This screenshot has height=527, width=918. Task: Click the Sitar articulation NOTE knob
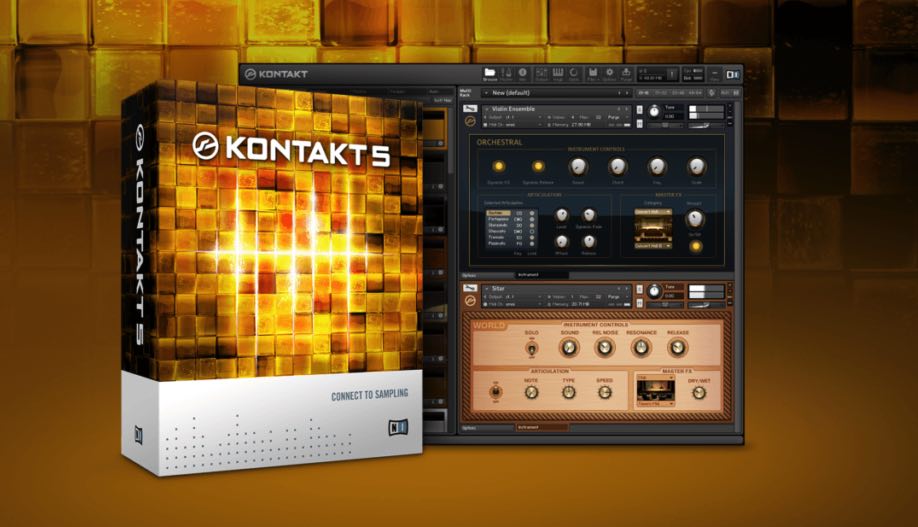pyautogui.click(x=532, y=393)
